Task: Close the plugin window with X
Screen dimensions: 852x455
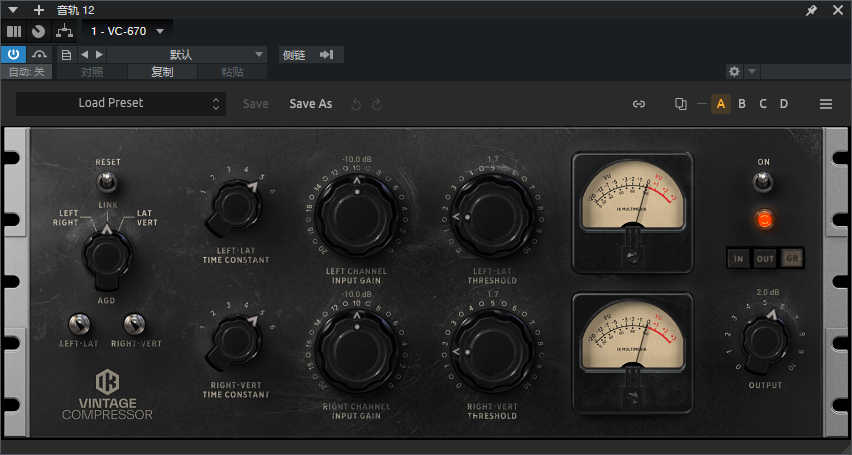Action: [x=837, y=10]
